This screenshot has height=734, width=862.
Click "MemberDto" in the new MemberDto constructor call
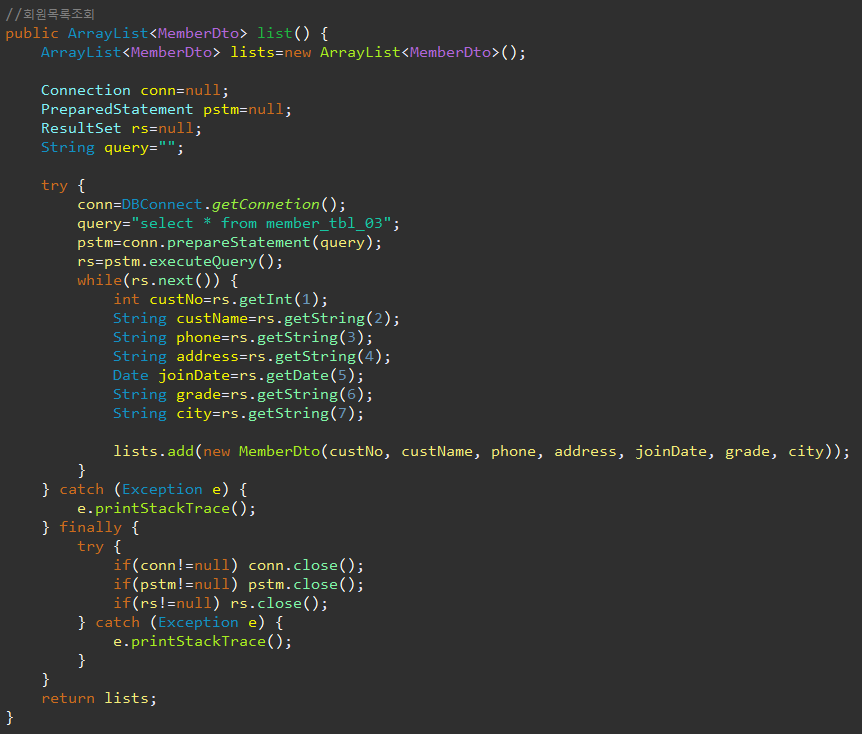coord(279,451)
